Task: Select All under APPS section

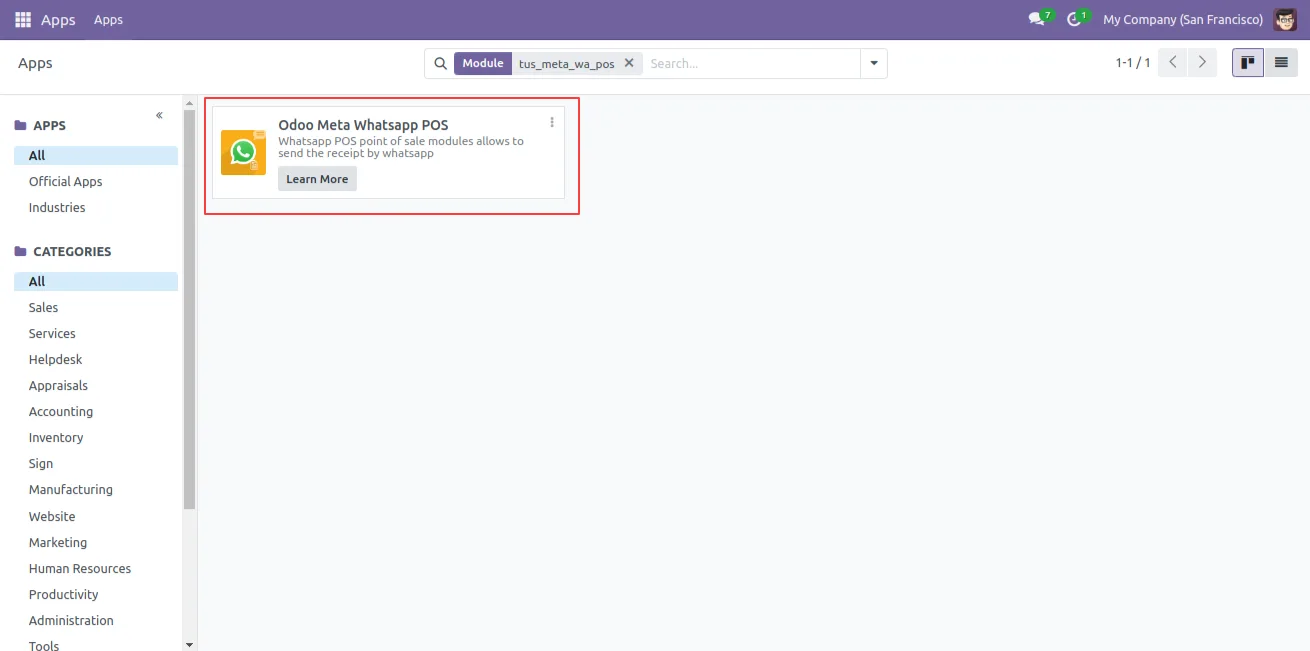Action: click(96, 155)
